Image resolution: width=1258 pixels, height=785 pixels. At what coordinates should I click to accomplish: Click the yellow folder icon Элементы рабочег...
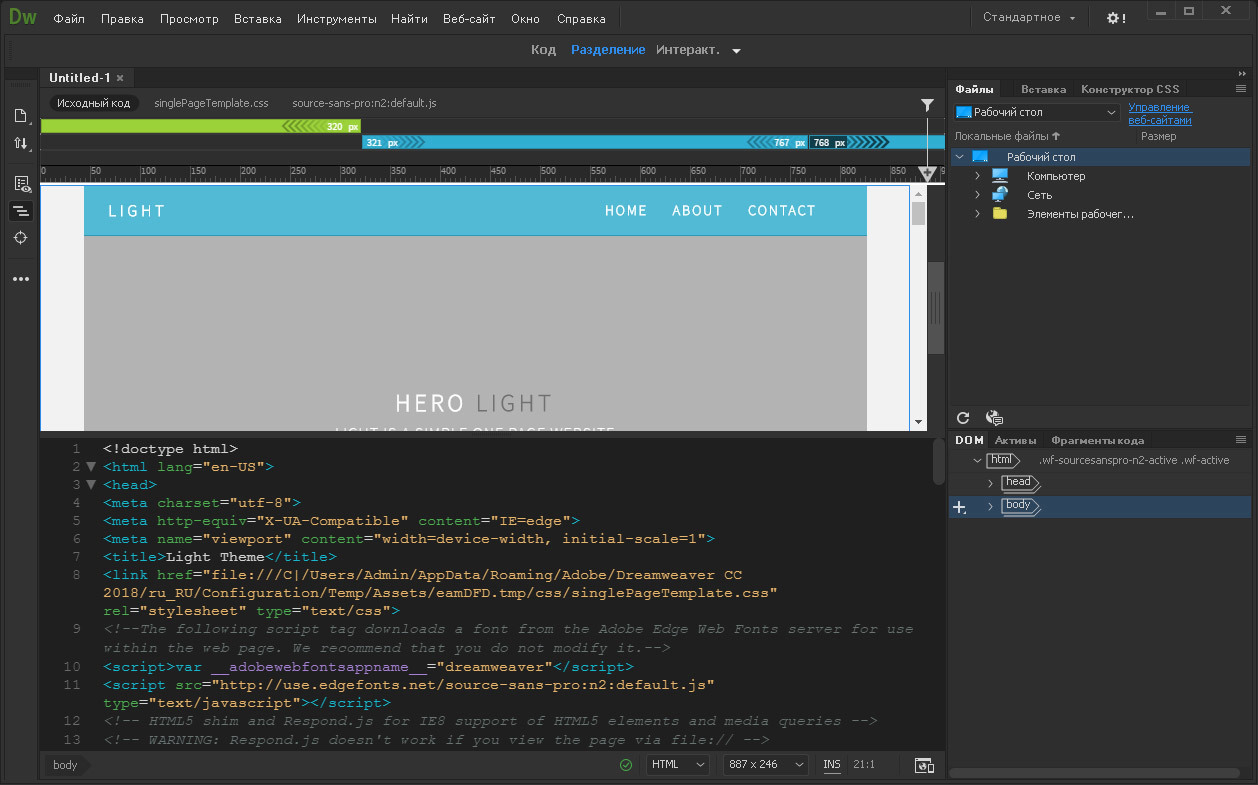click(1000, 214)
